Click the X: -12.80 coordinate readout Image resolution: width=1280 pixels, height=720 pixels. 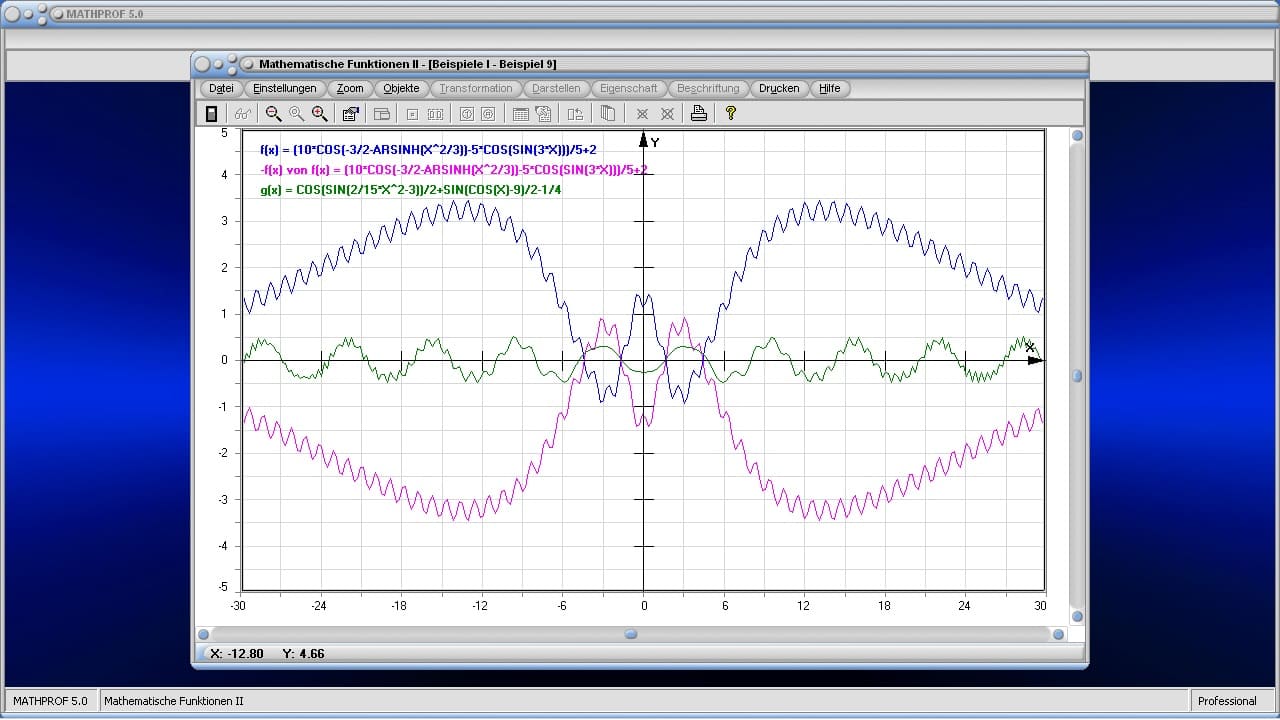pos(237,653)
